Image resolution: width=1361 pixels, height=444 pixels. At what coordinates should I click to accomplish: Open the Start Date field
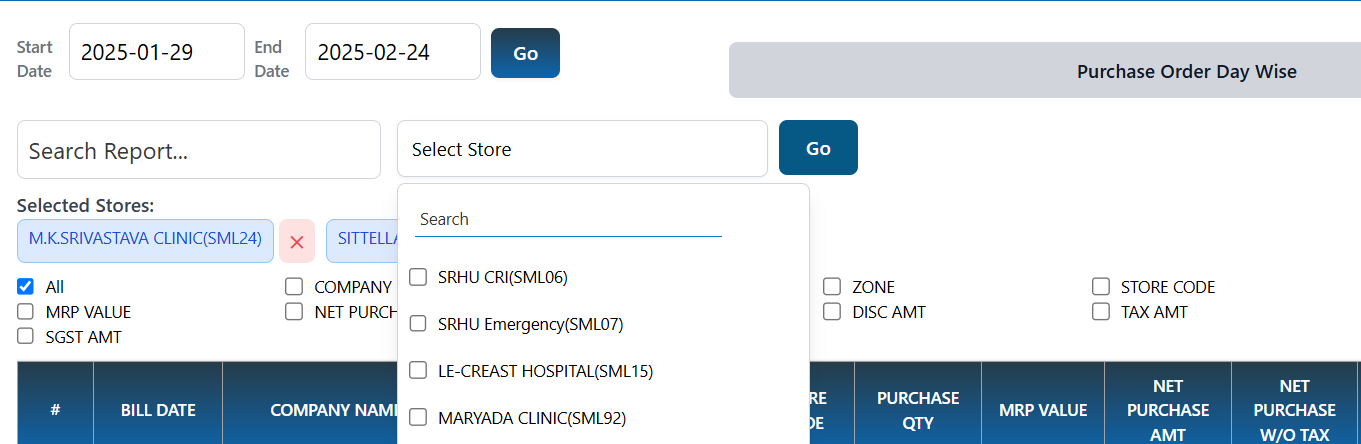[157, 52]
